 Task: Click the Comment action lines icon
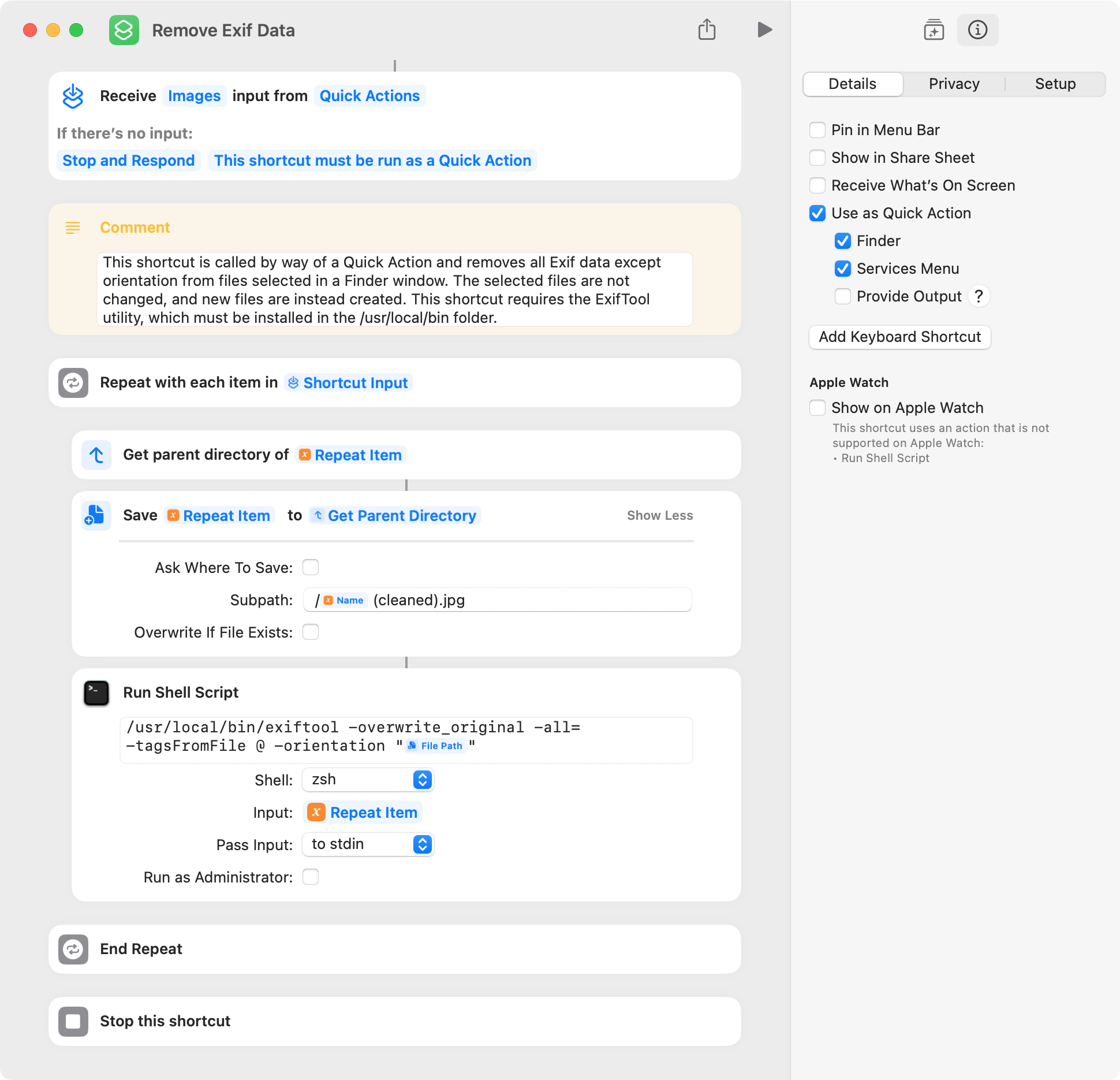pyautogui.click(x=73, y=228)
